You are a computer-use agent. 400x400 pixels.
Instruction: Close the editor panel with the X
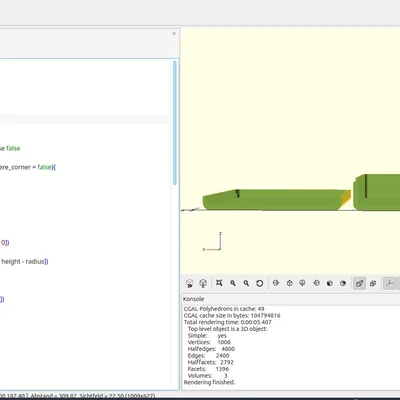coord(174,33)
